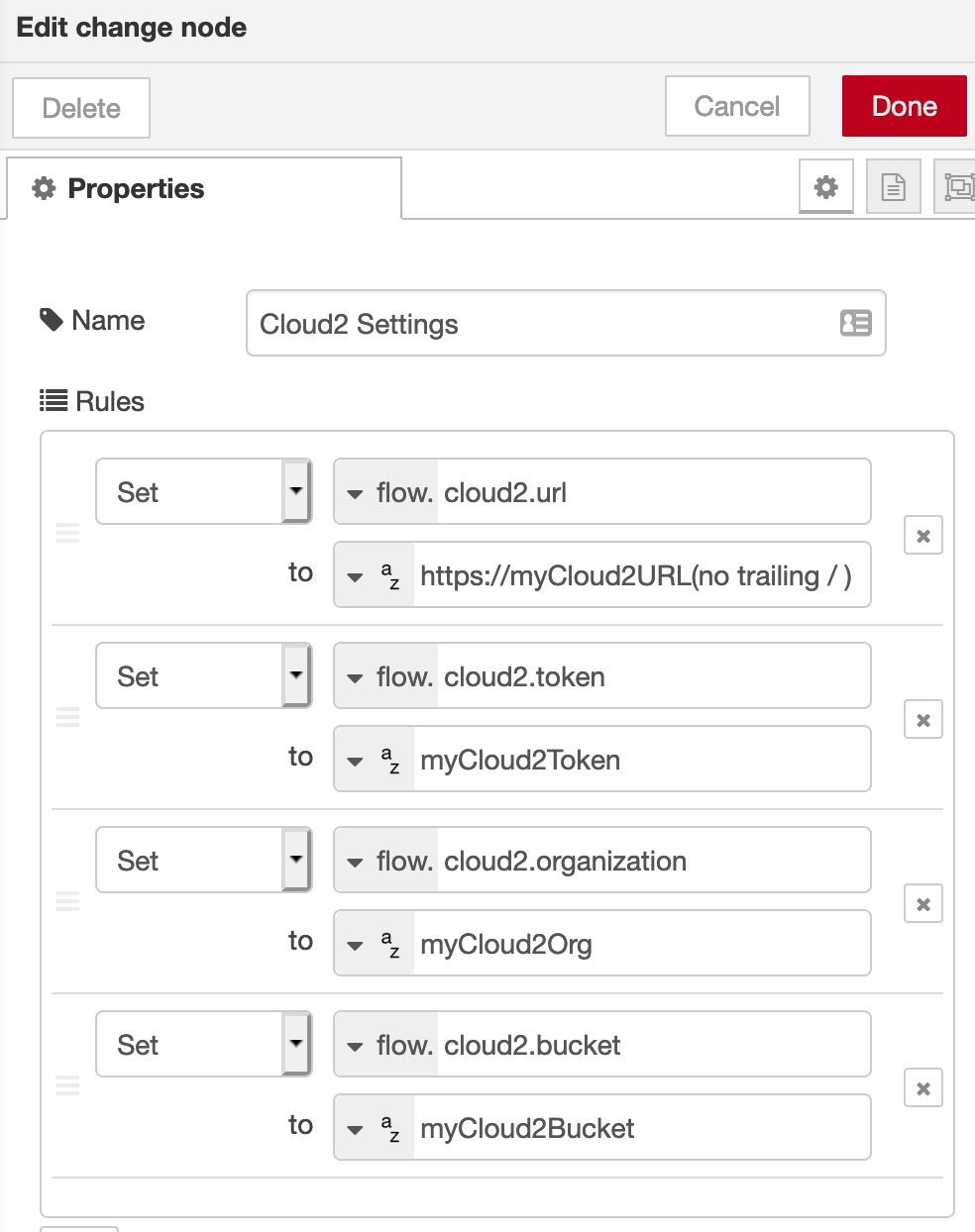This screenshot has height=1232, width=975.
Task: Edit the myCloud2Token value field
Action: pos(639,761)
